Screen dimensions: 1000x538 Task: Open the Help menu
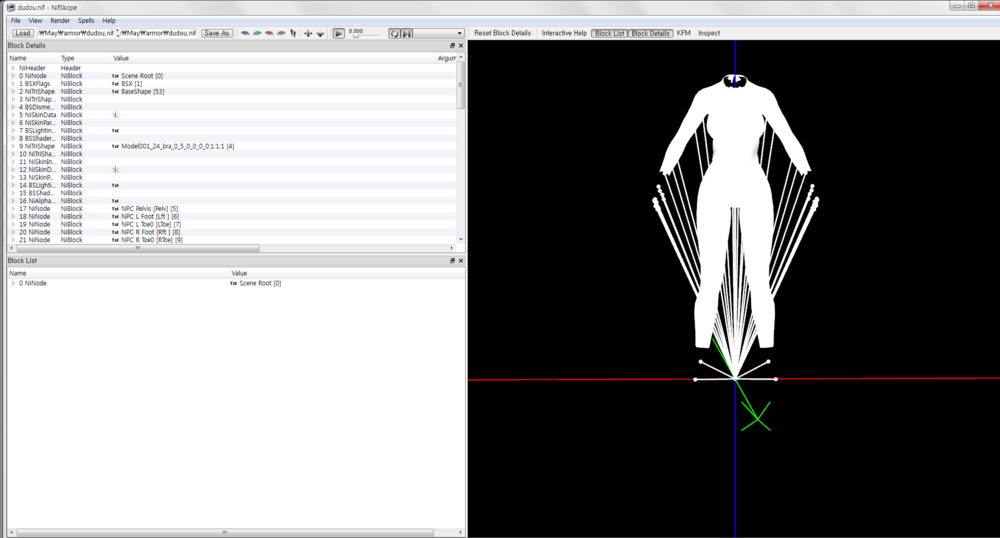[x=109, y=20]
